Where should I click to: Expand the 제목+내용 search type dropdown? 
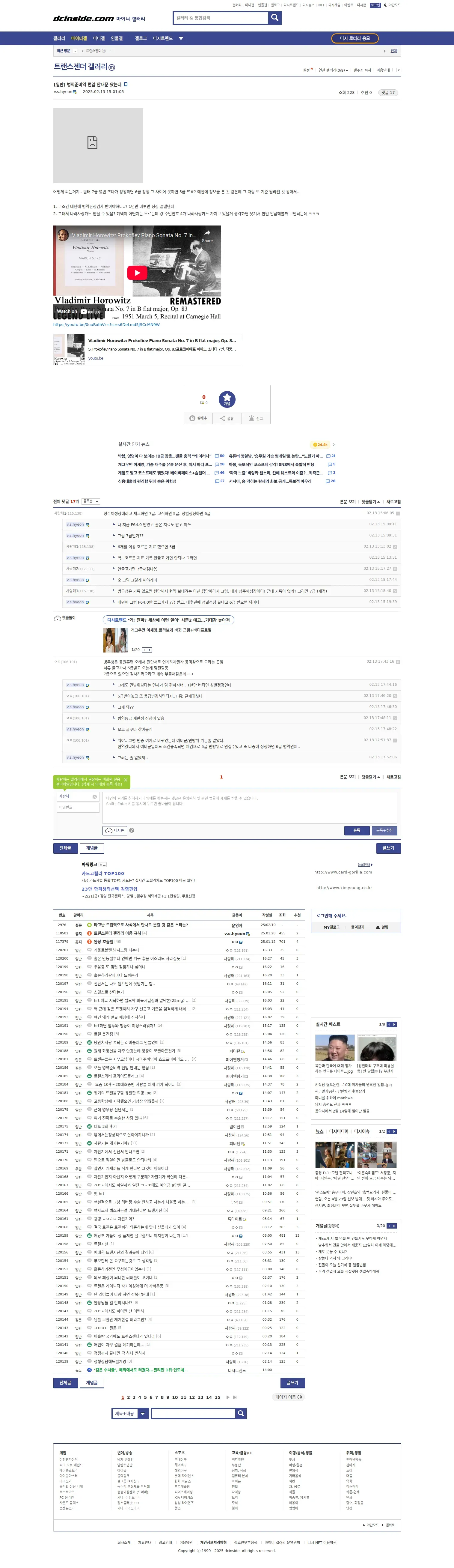tap(130, 1413)
